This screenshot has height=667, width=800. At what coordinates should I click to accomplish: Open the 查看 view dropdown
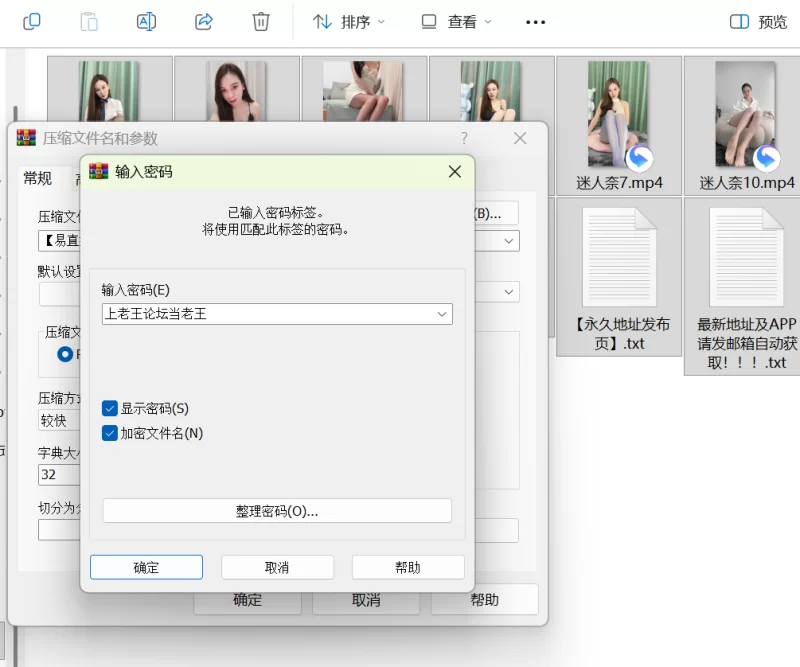pyautogui.click(x=456, y=22)
